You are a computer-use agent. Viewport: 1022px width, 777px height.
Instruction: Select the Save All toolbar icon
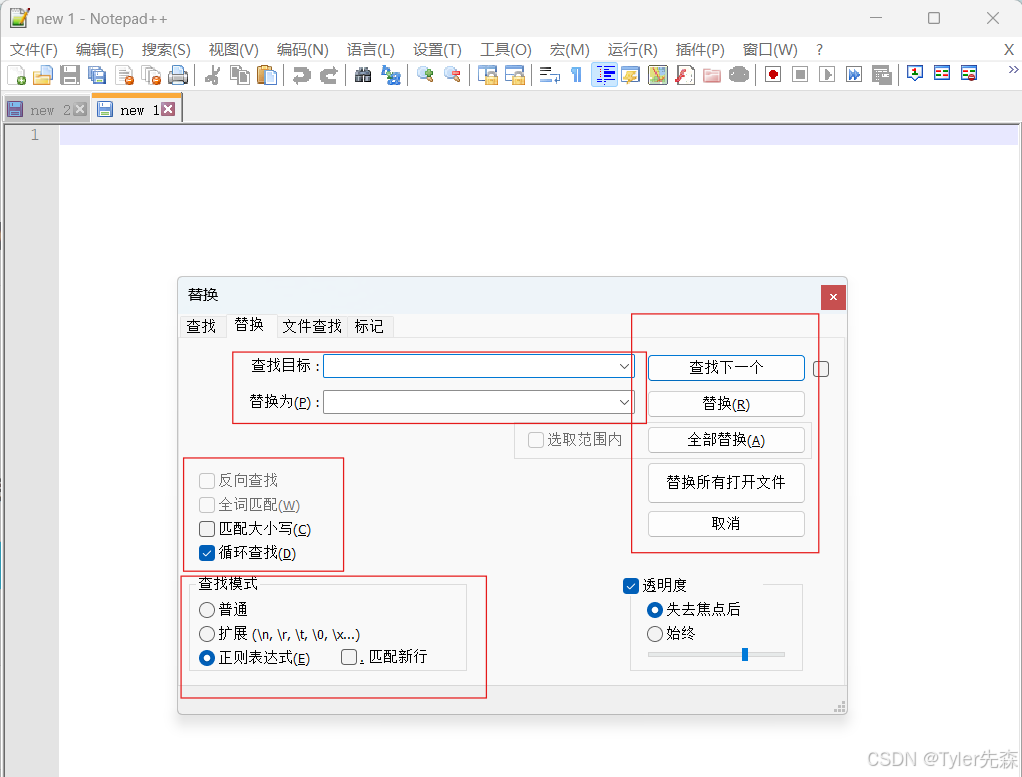click(x=96, y=74)
